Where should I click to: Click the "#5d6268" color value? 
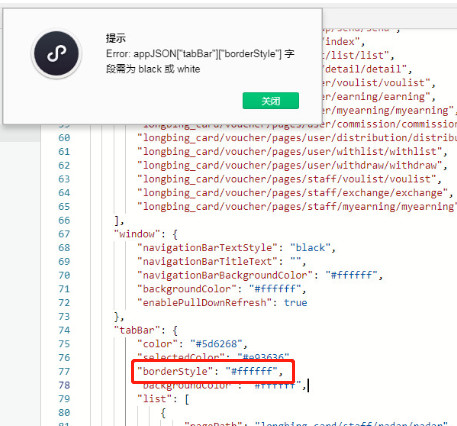[x=216, y=344]
